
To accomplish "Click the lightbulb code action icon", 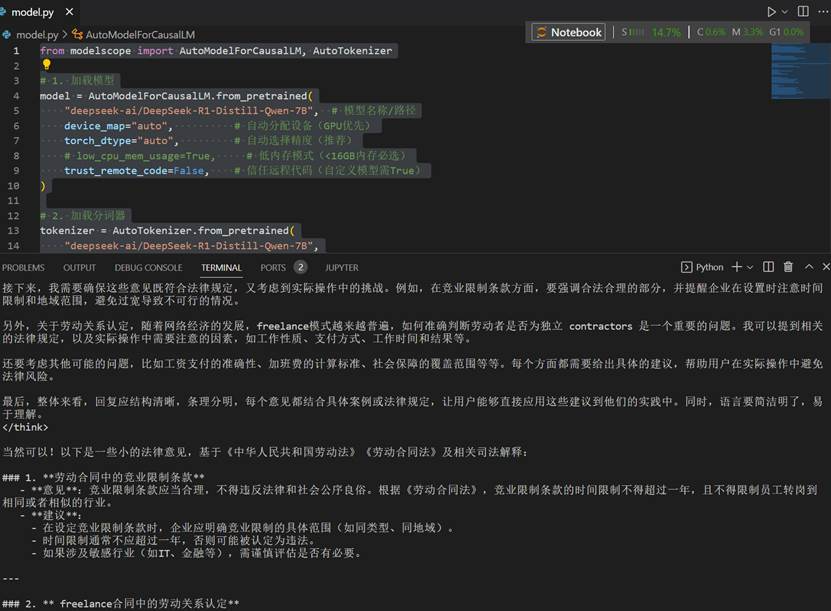I will (x=47, y=65).
